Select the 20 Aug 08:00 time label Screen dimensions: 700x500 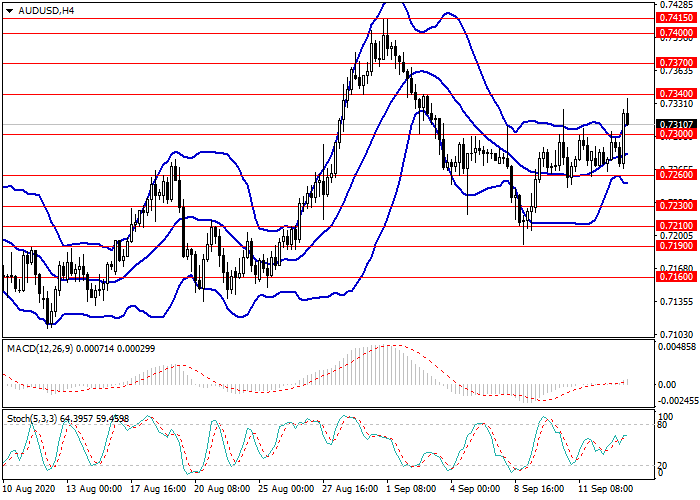coord(223,490)
